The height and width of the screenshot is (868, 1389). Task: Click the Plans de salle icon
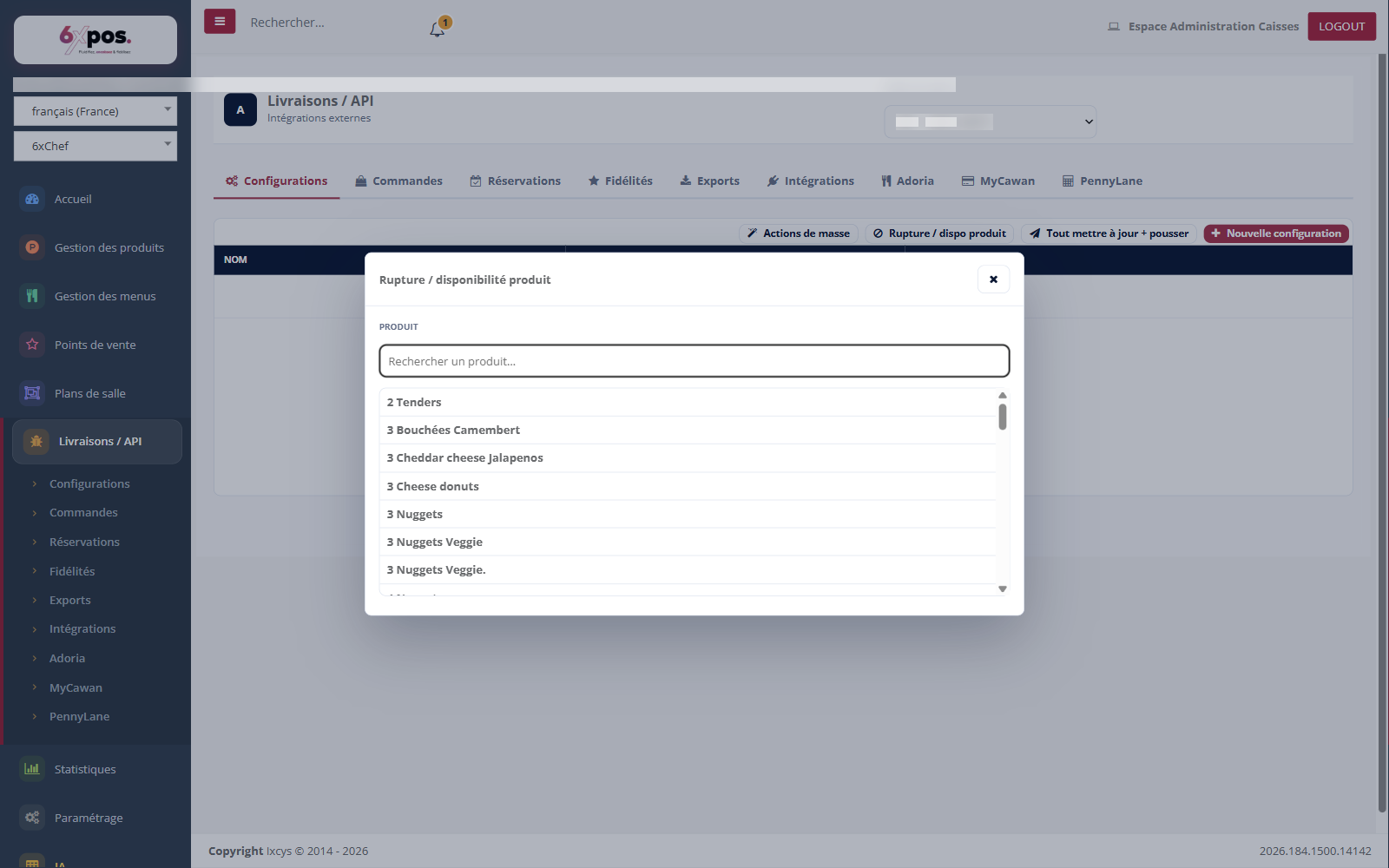pos(32,393)
